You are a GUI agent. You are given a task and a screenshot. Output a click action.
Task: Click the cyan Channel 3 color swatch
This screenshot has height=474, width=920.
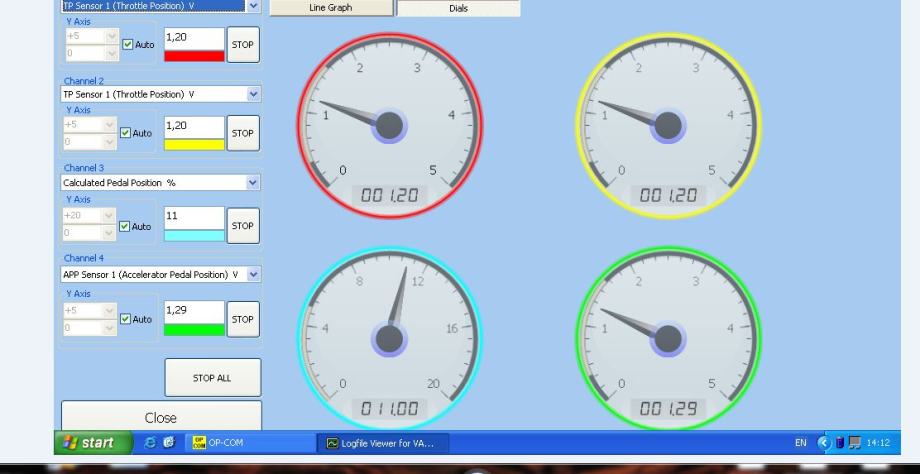click(x=194, y=236)
